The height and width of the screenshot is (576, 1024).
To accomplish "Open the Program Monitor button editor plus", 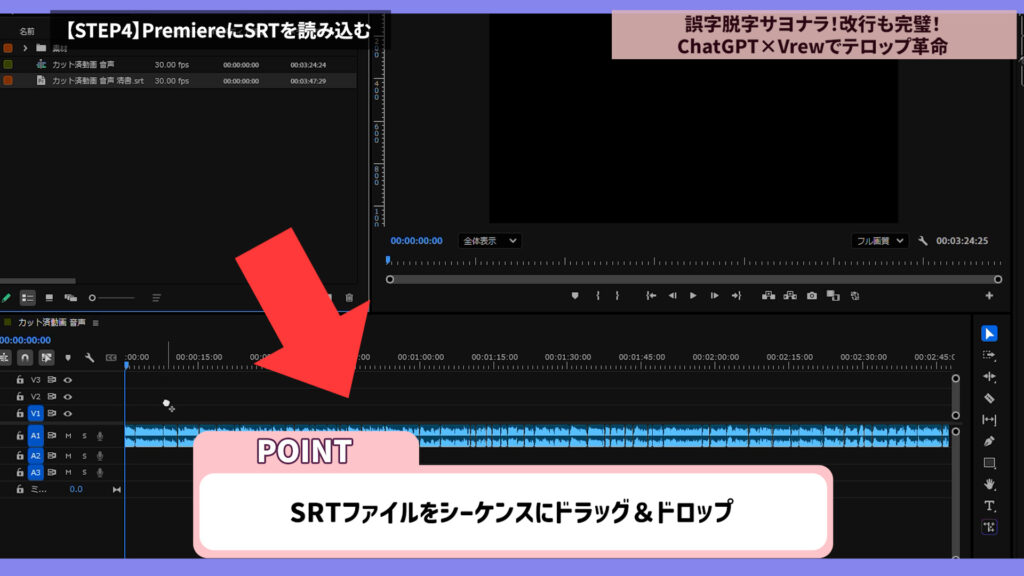I will click(989, 296).
